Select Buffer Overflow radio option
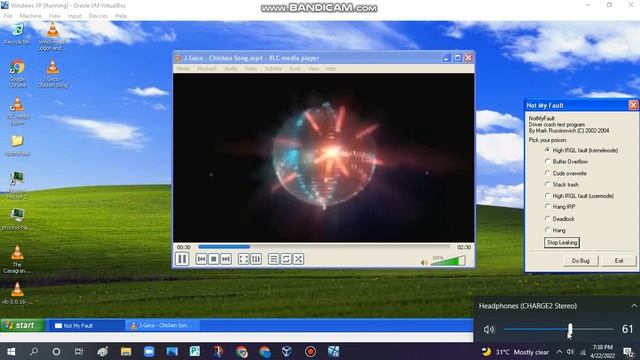Viewport: 640px width, 360px height. click(x=567, y=162)
